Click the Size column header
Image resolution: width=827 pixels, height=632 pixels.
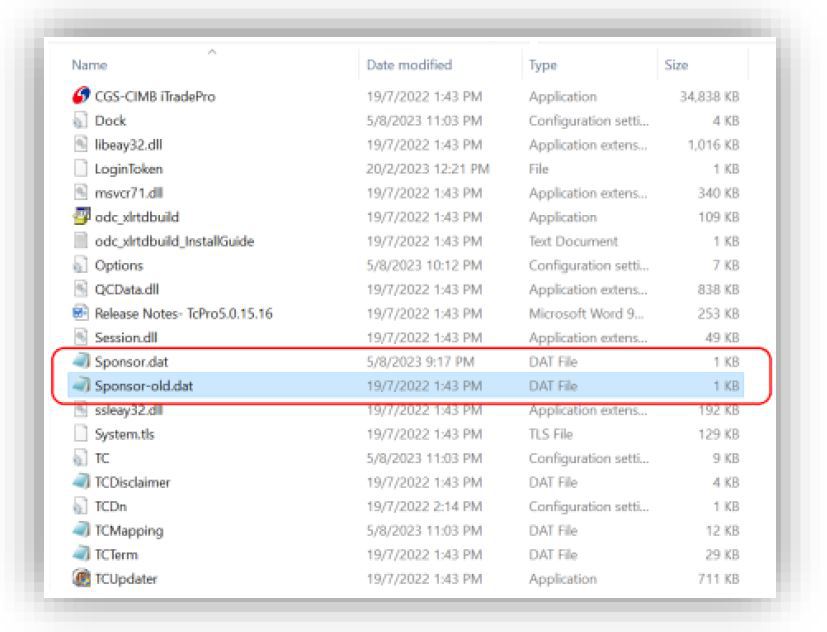pos(676,65)
